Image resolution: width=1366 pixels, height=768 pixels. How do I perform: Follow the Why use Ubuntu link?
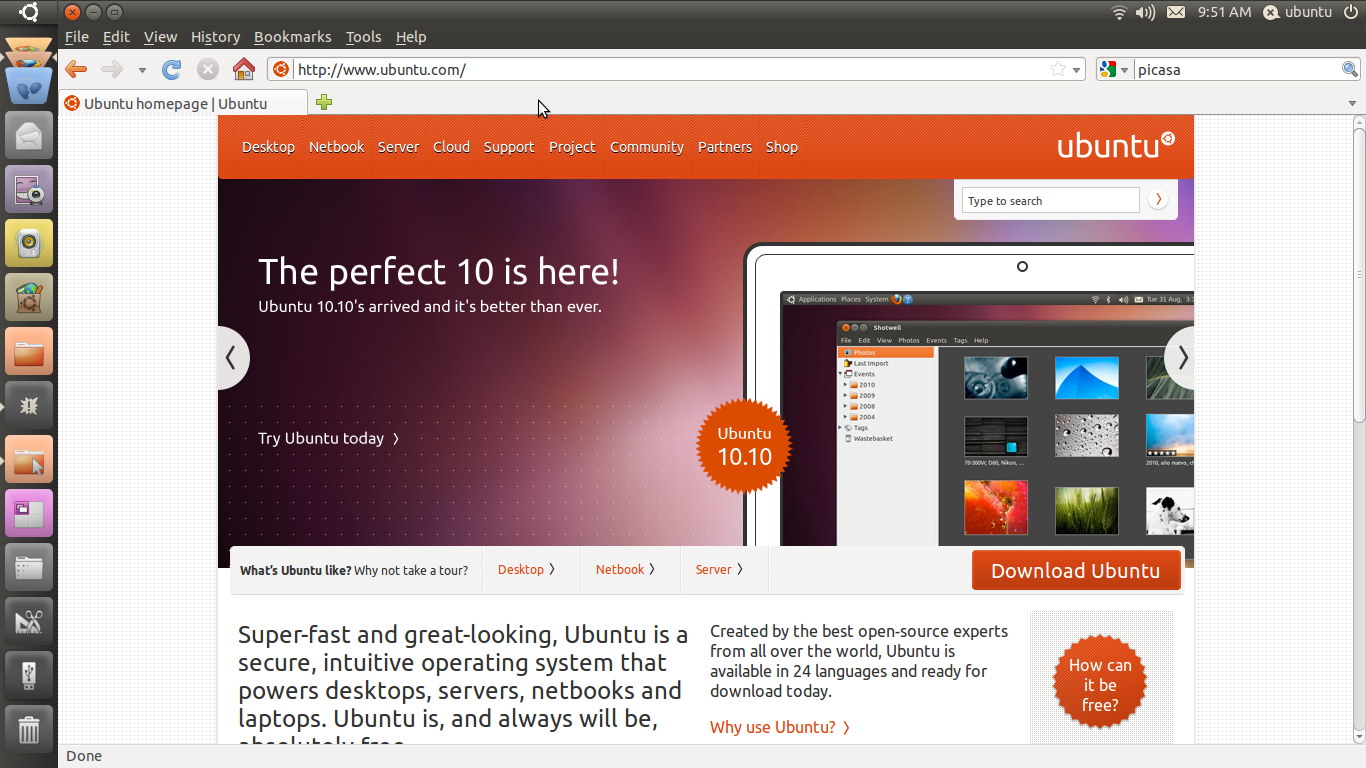pyautogui.click(x=773, y=727)
